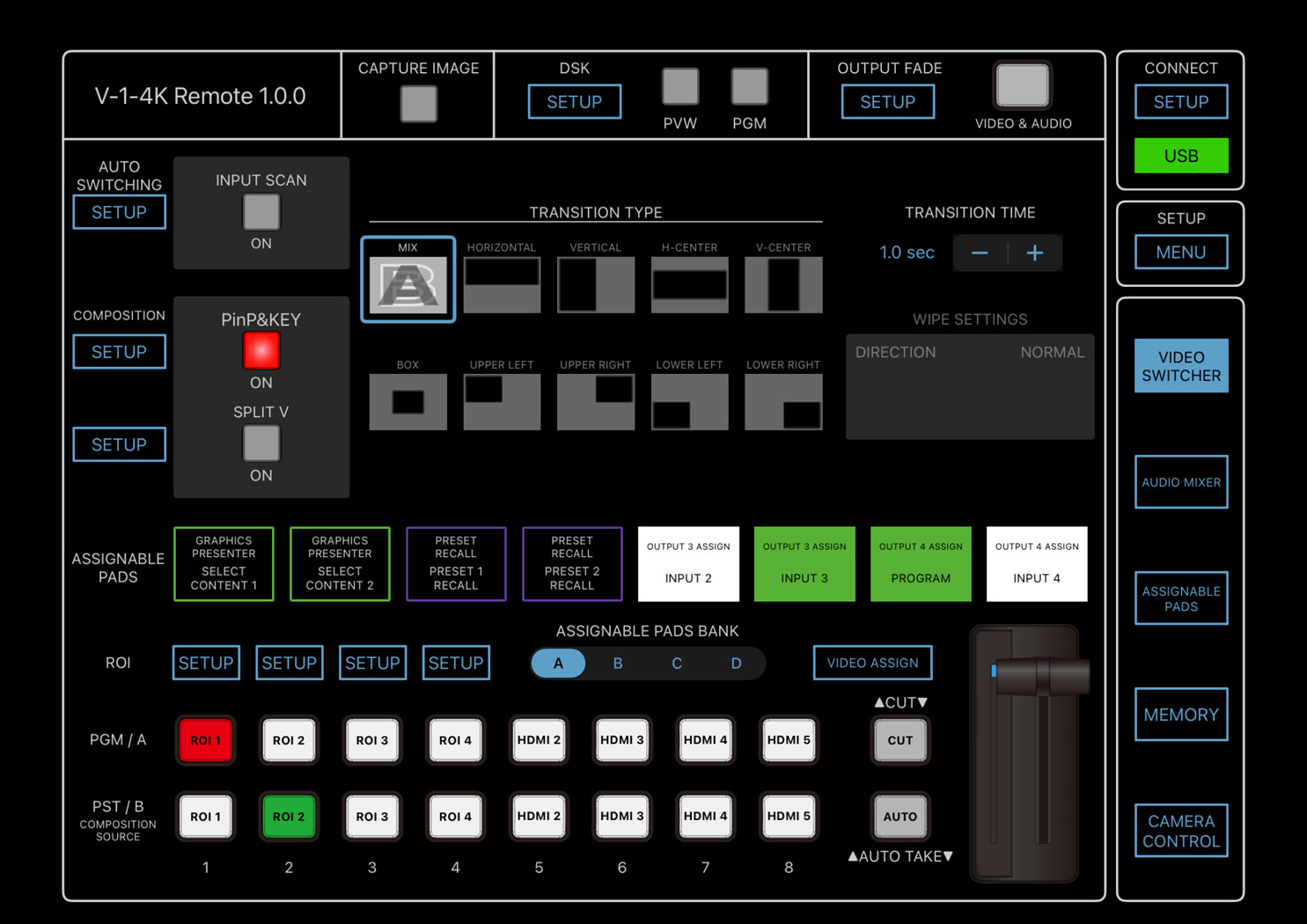Click the Video Assign button
Viewport: 1307px width, 924px height.
(x=872, y=664)
